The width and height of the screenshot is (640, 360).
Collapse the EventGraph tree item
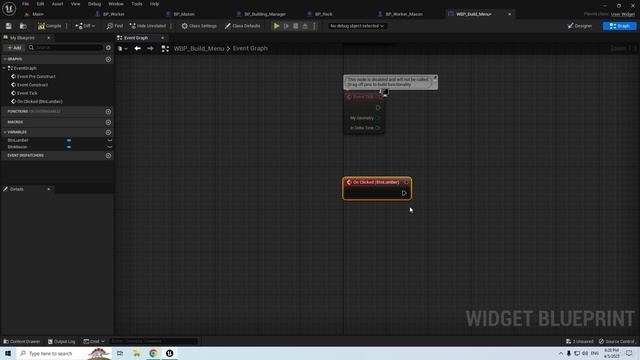click(4, 68)
